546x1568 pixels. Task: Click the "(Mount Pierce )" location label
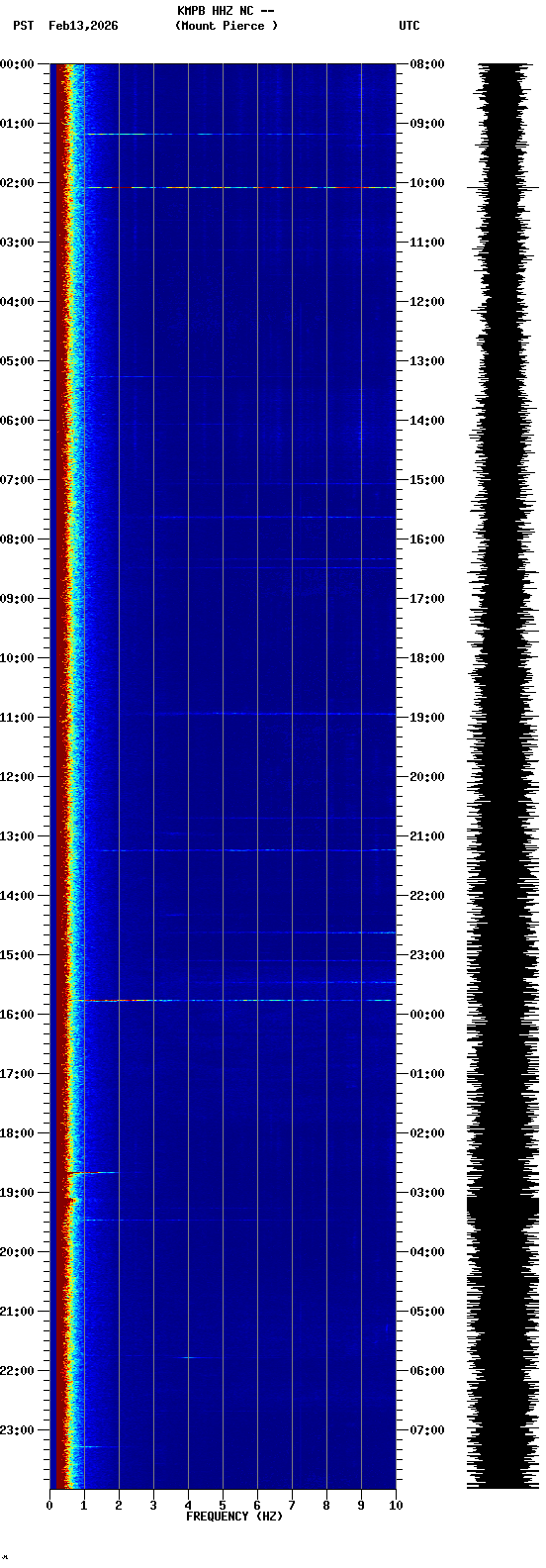227,26
